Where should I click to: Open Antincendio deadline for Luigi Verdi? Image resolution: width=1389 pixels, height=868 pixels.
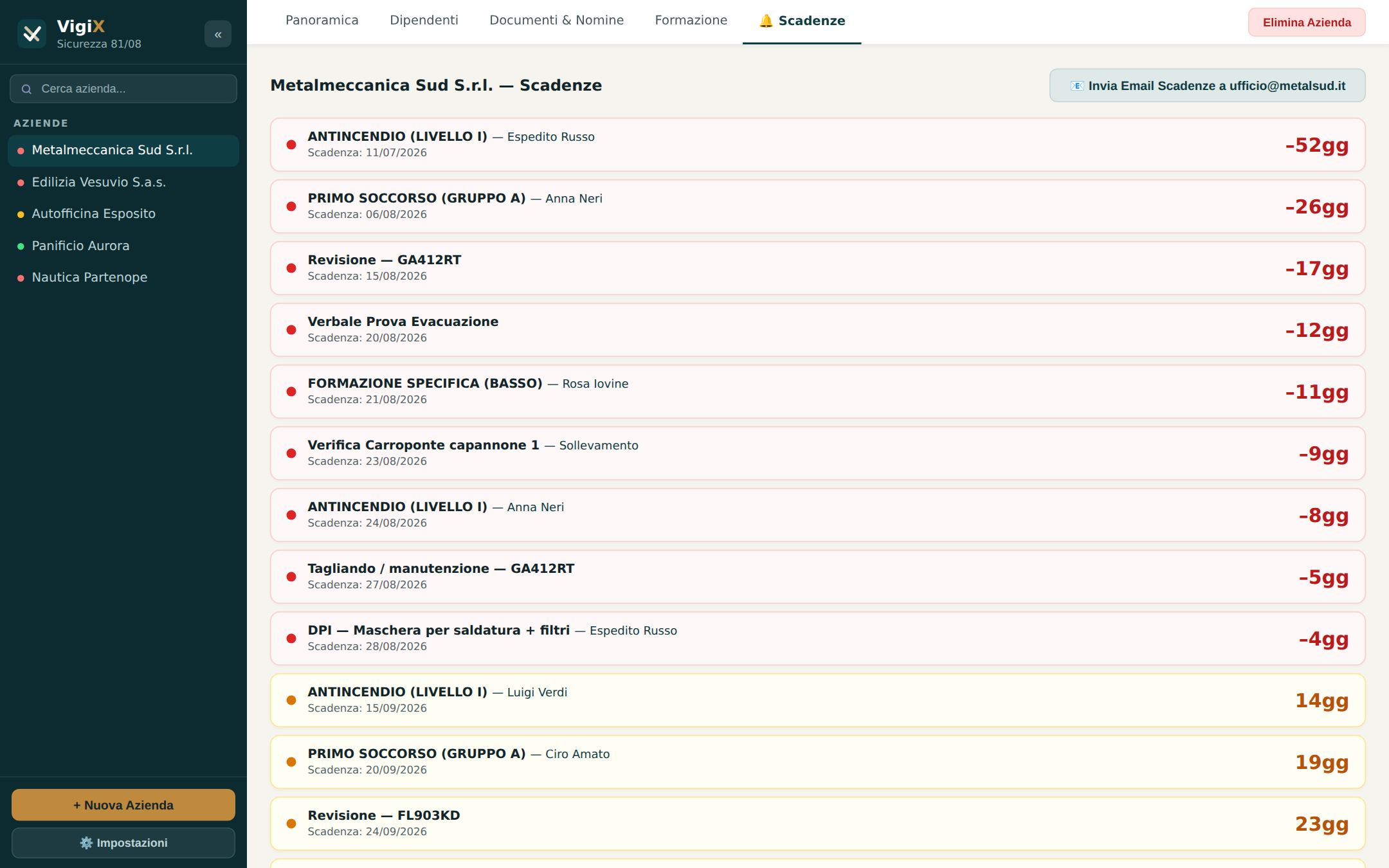tap(818, 700)
